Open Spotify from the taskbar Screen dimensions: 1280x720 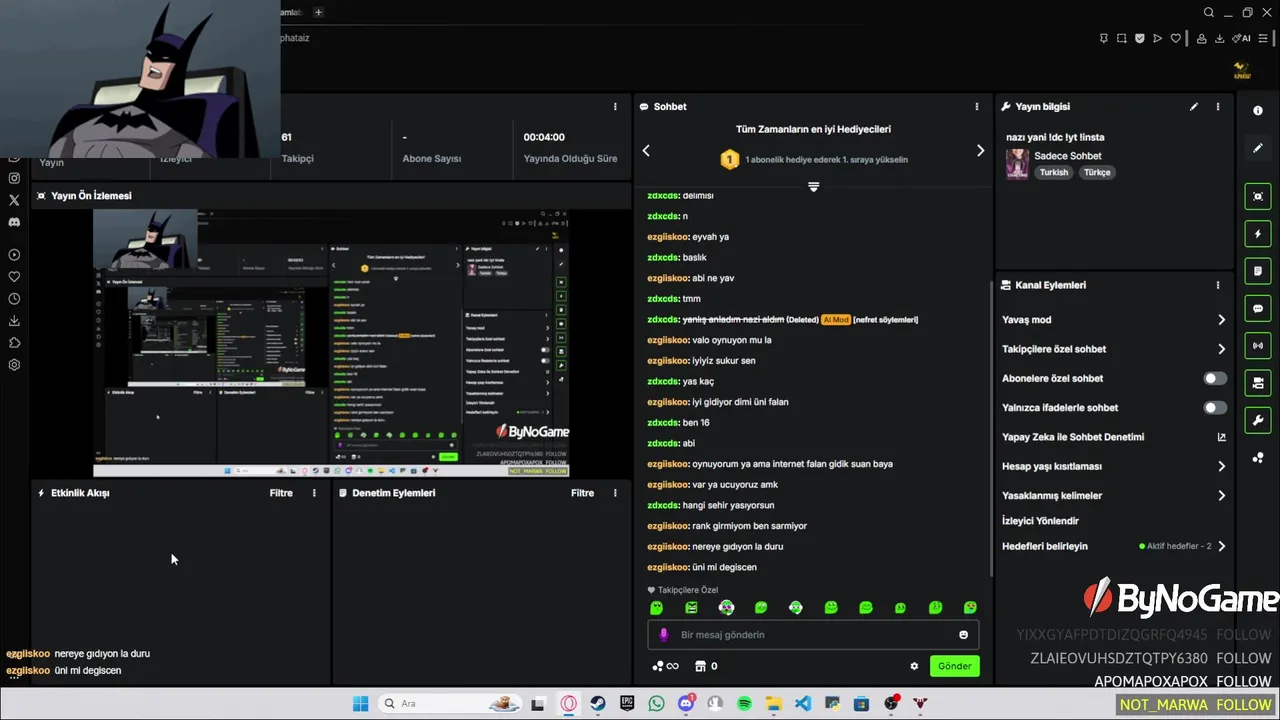point(744,704)
